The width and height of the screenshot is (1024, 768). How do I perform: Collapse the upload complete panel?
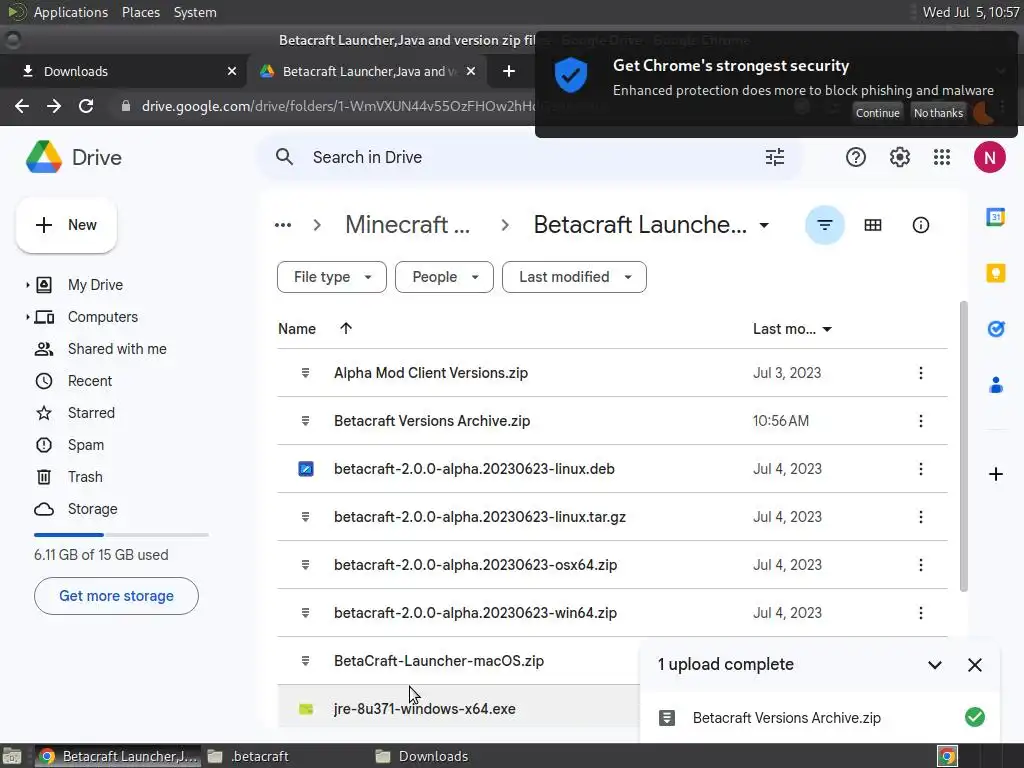(x=935, y=665)
